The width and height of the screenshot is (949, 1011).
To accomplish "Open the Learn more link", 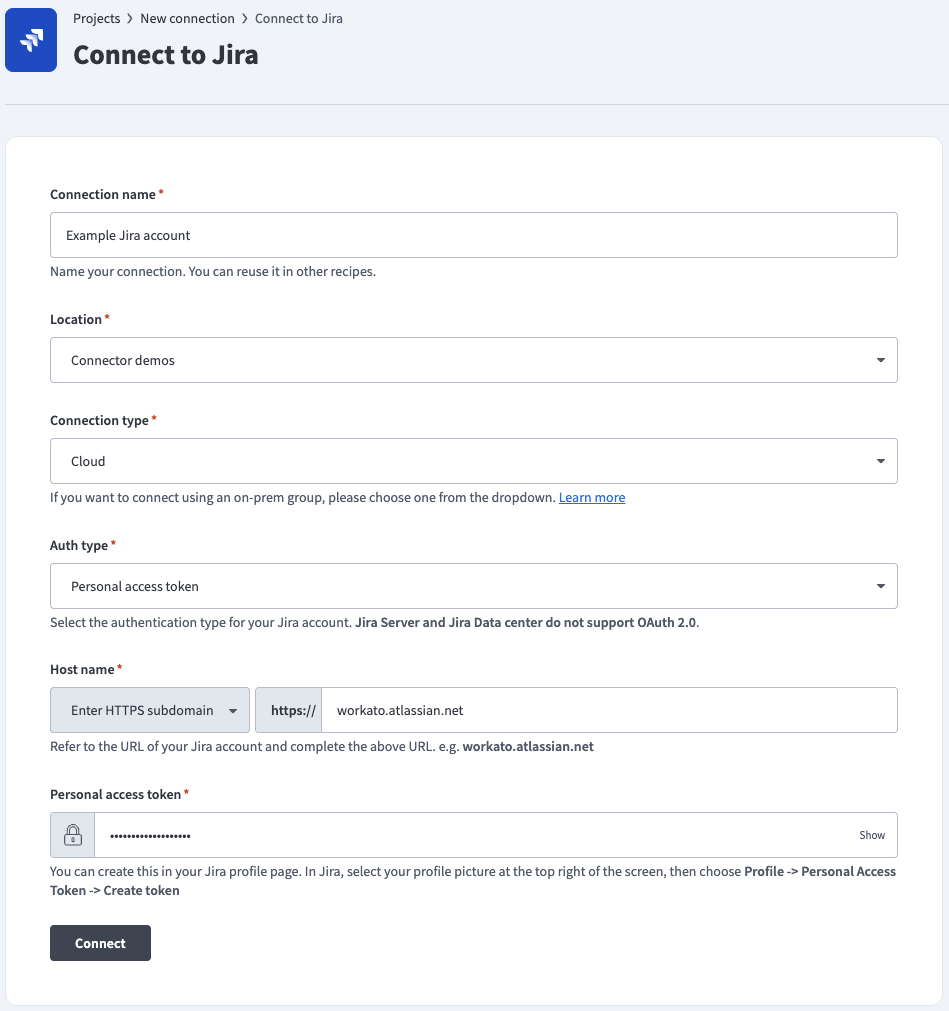I will [x=591, y=497].
